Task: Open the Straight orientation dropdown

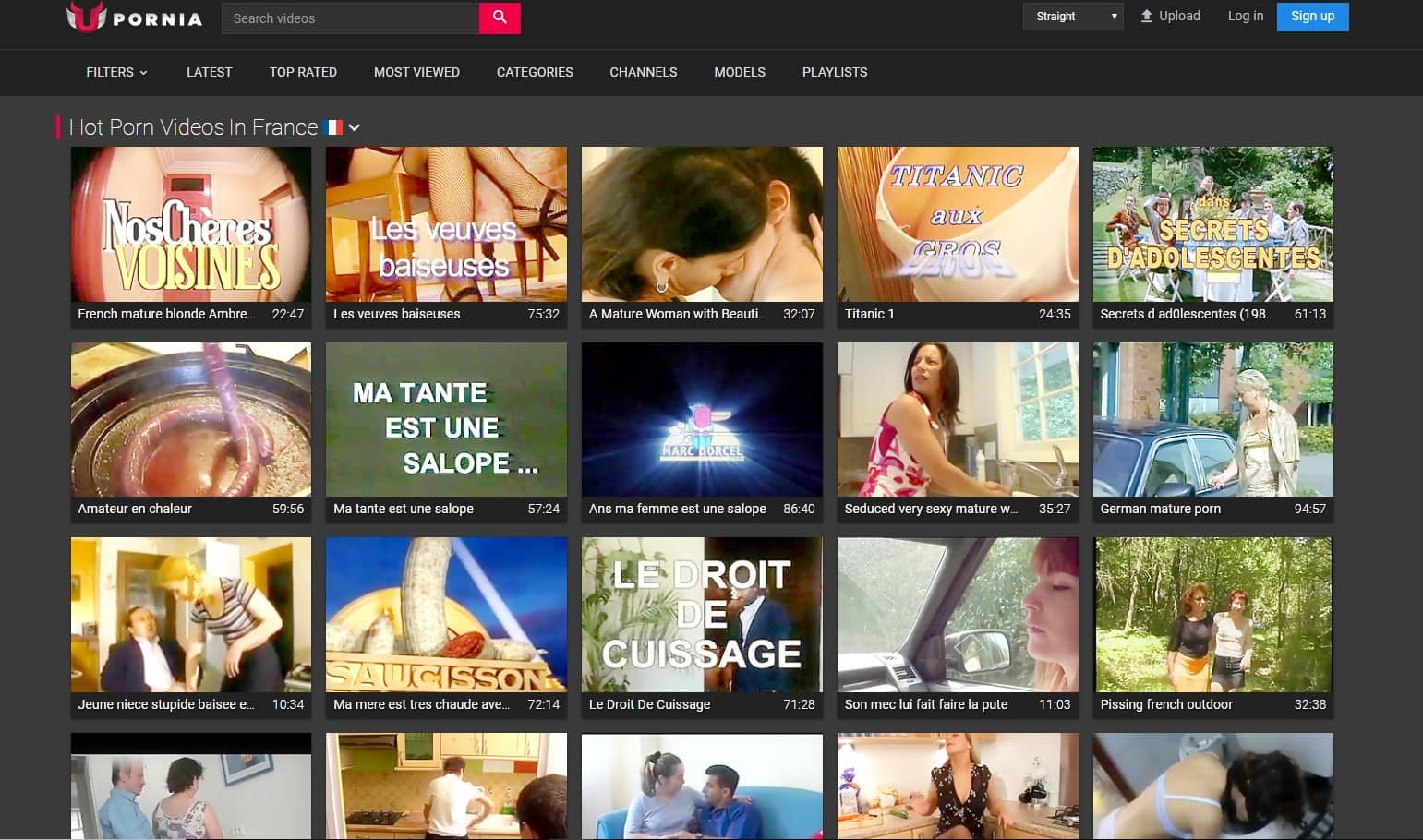Action: pyautogui.click(x=1072, y=17)
